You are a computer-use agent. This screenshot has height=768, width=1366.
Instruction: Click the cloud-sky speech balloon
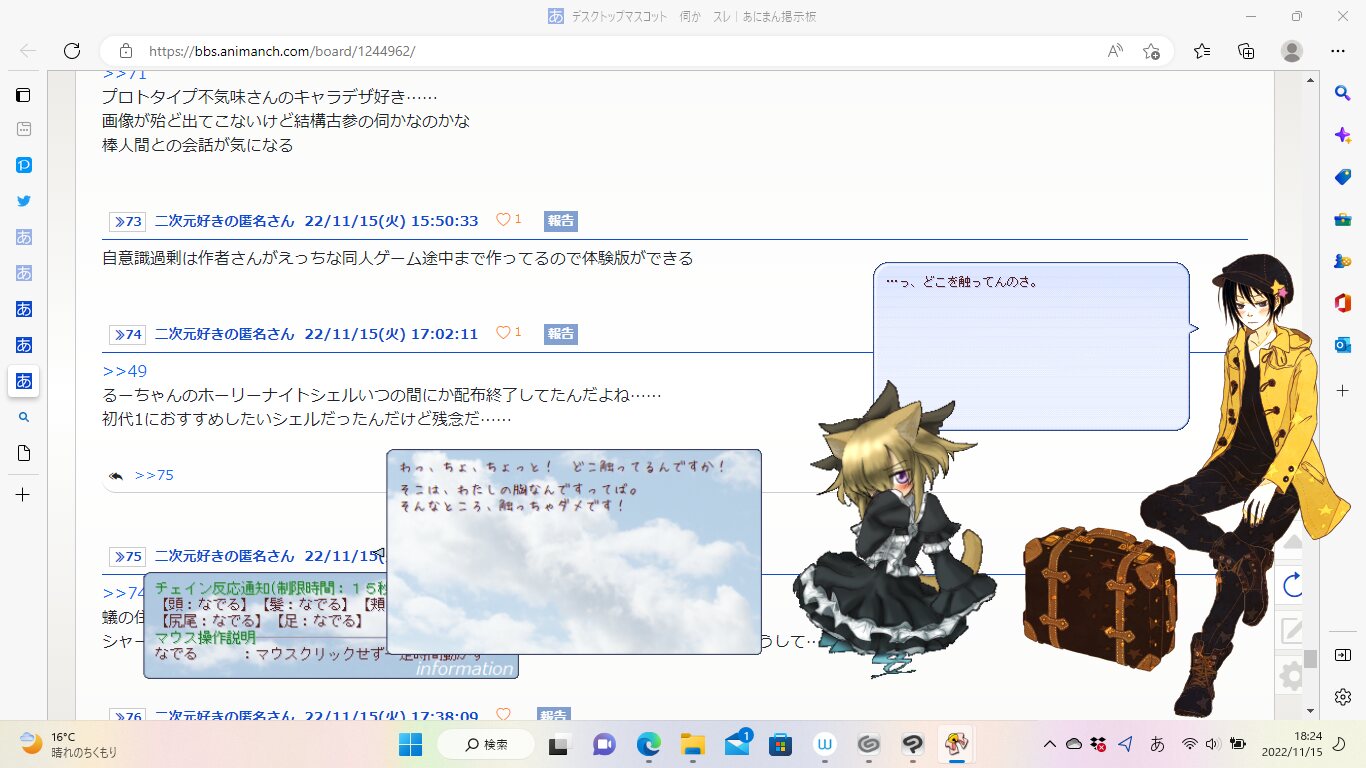(574, 552)
